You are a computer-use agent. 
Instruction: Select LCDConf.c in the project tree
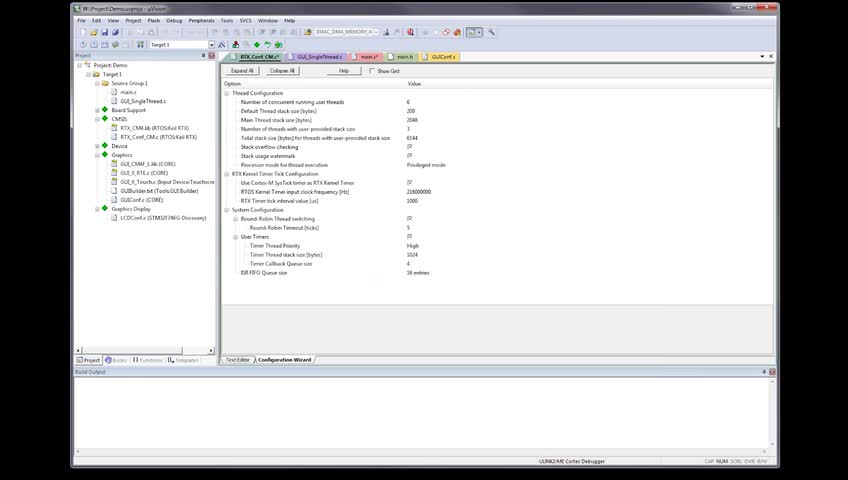click(163, 218)
